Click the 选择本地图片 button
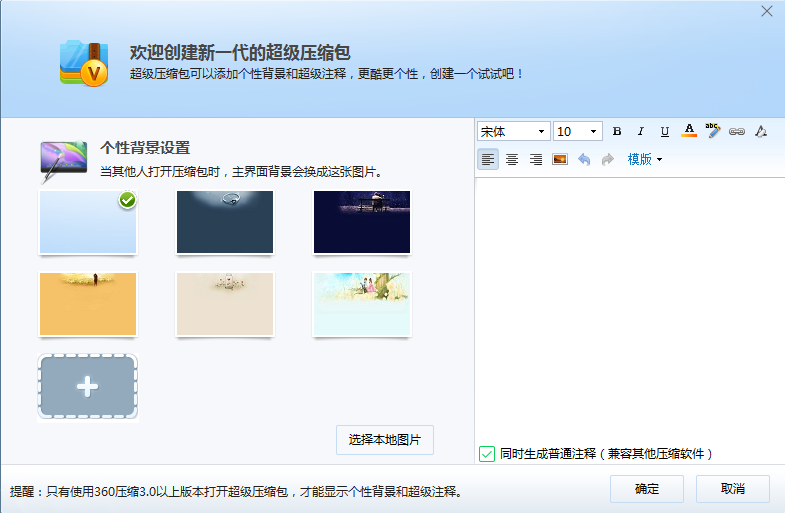785x513 pixels. point(385,440)
